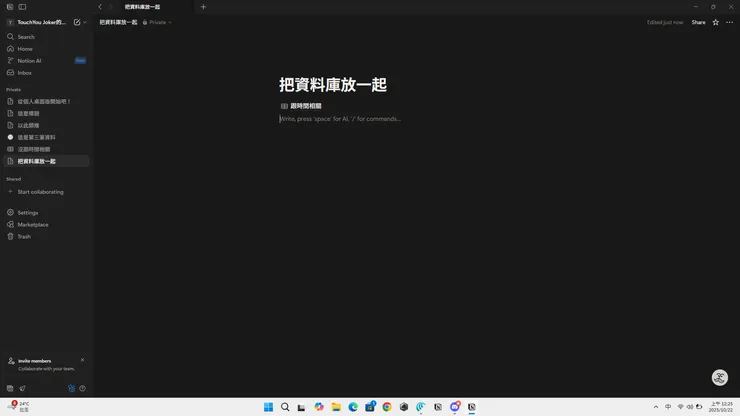Open calendar icon at sidebar bottom
This screenshot has width=740, height=416.
pyautogui.click(x=10, y=388)
